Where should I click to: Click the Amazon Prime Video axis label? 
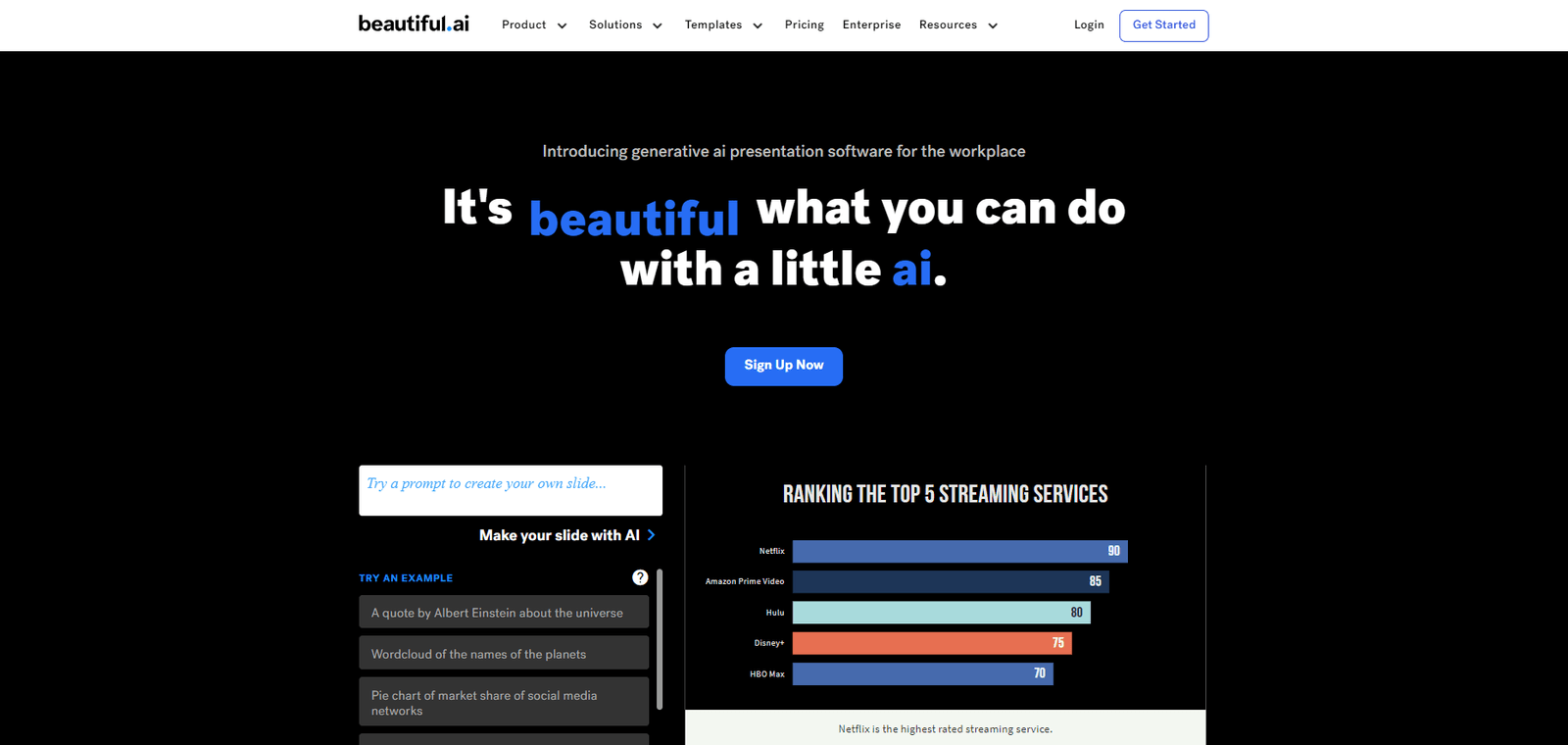pyautogui.click(x=745, y=581)
